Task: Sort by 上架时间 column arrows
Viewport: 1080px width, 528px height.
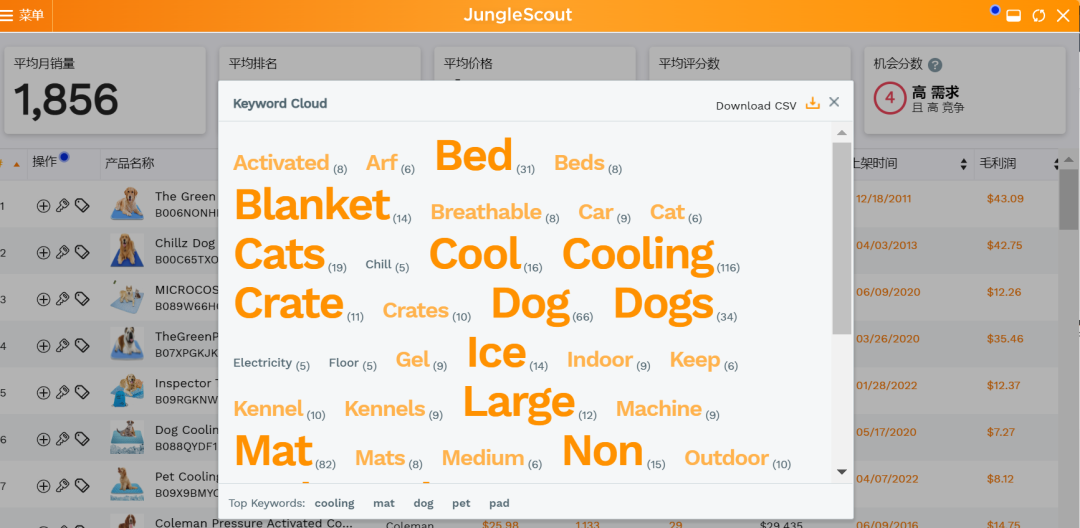Action: click(x=964, y=164)
